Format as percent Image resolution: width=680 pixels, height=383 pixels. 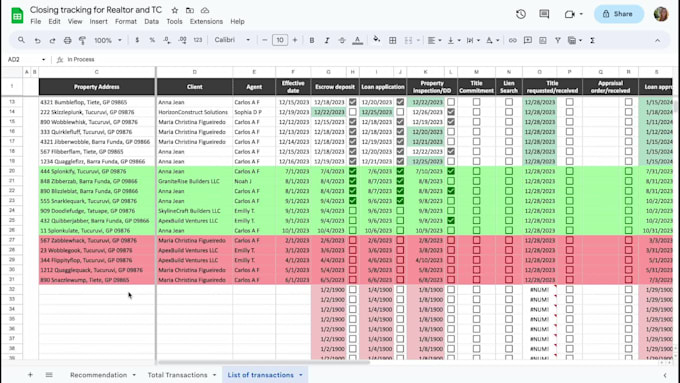point(152,40)
